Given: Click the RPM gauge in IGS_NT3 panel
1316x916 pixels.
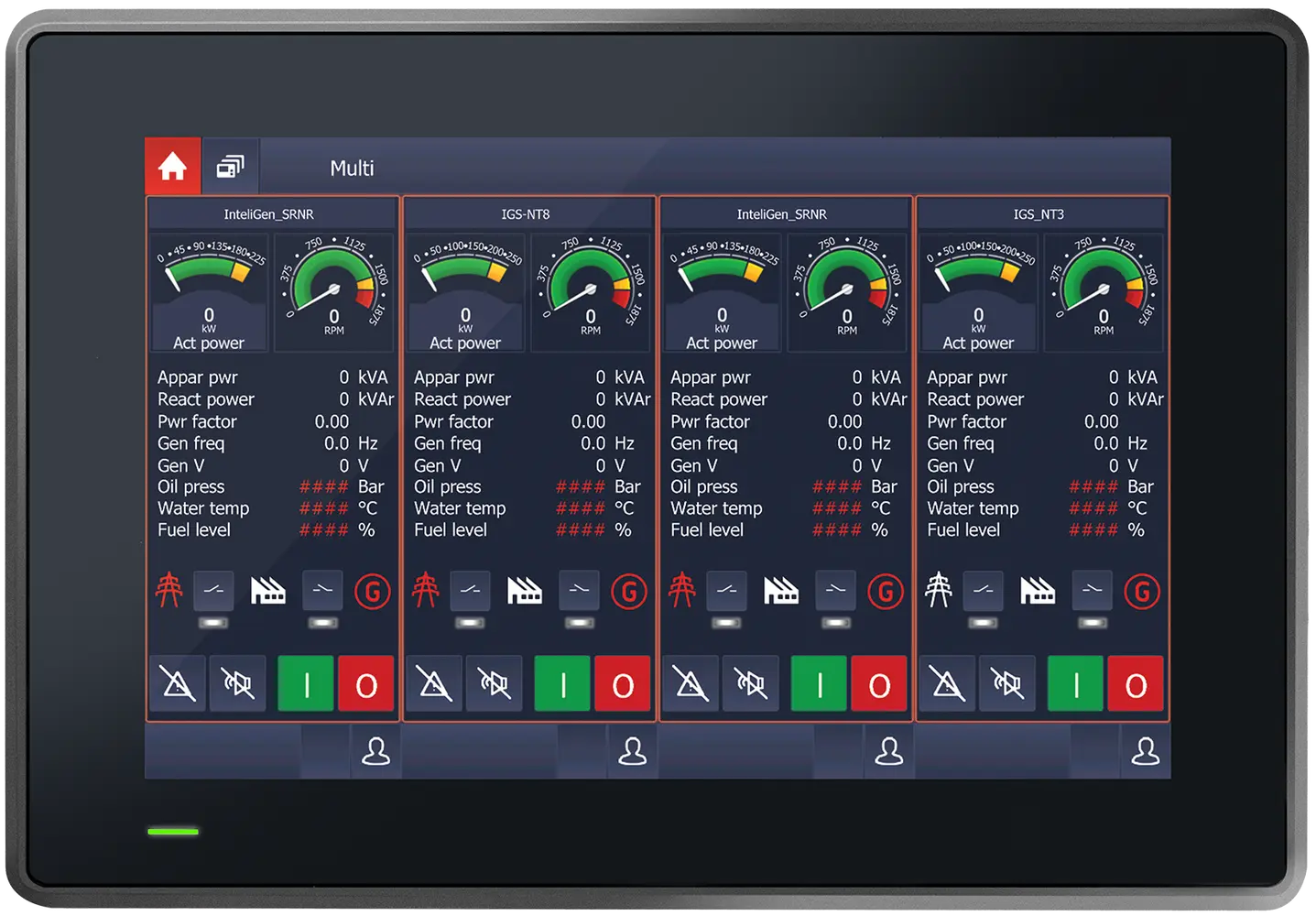Looking at the screenshot, I should click(x=1103, y=292).
